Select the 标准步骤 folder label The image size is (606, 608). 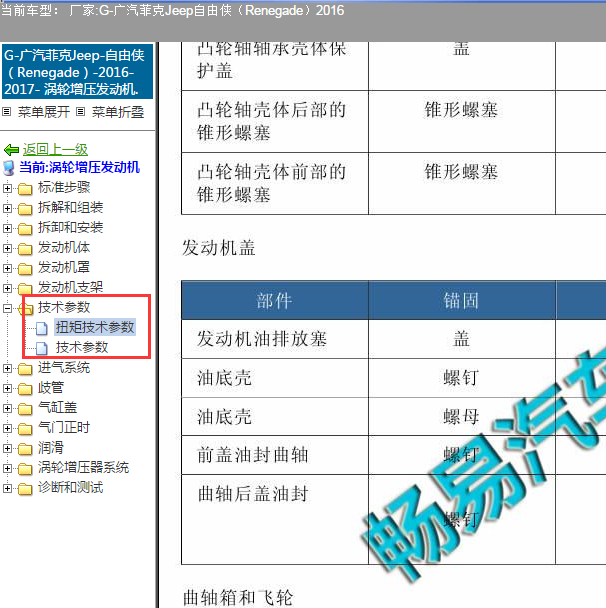64,188
